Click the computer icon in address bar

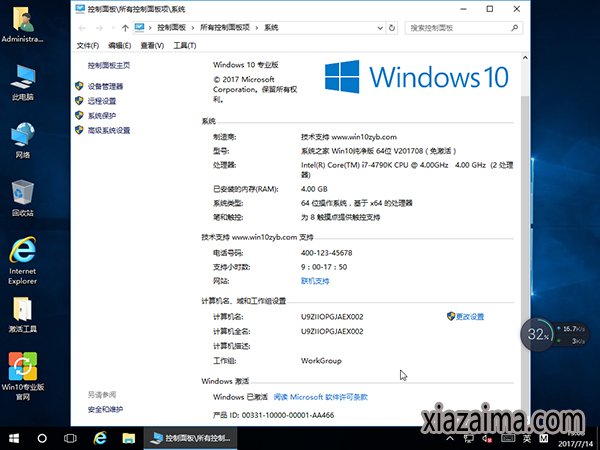point(140,27)
